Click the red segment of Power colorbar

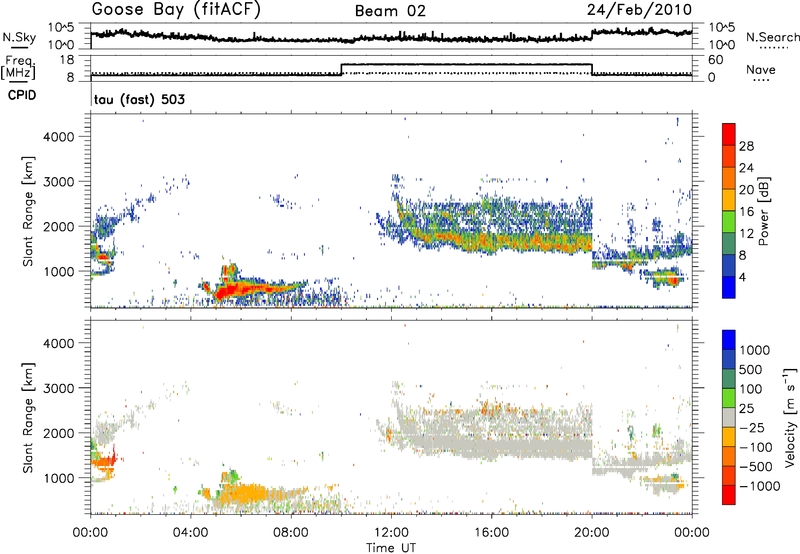coord(729,134)
